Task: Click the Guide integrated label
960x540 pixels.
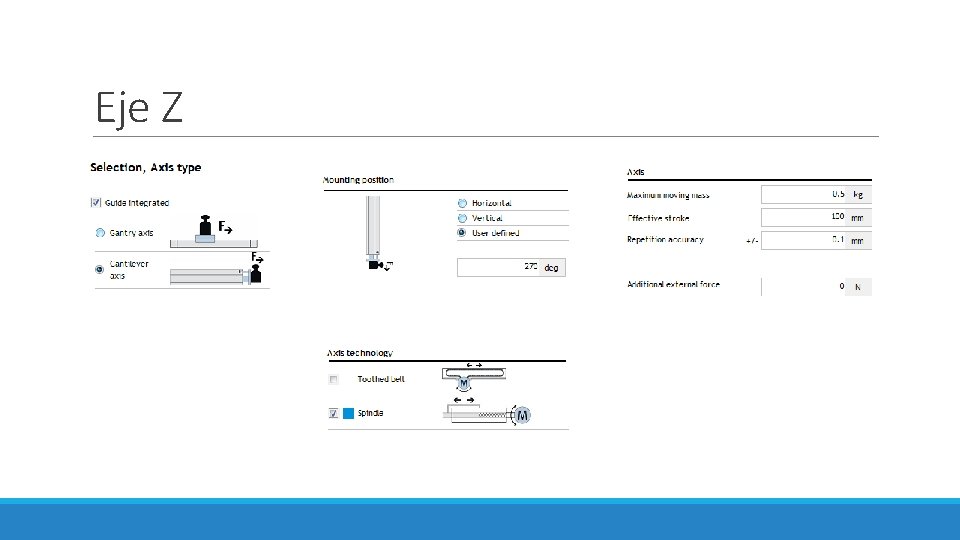Action: tap(137, 203)
